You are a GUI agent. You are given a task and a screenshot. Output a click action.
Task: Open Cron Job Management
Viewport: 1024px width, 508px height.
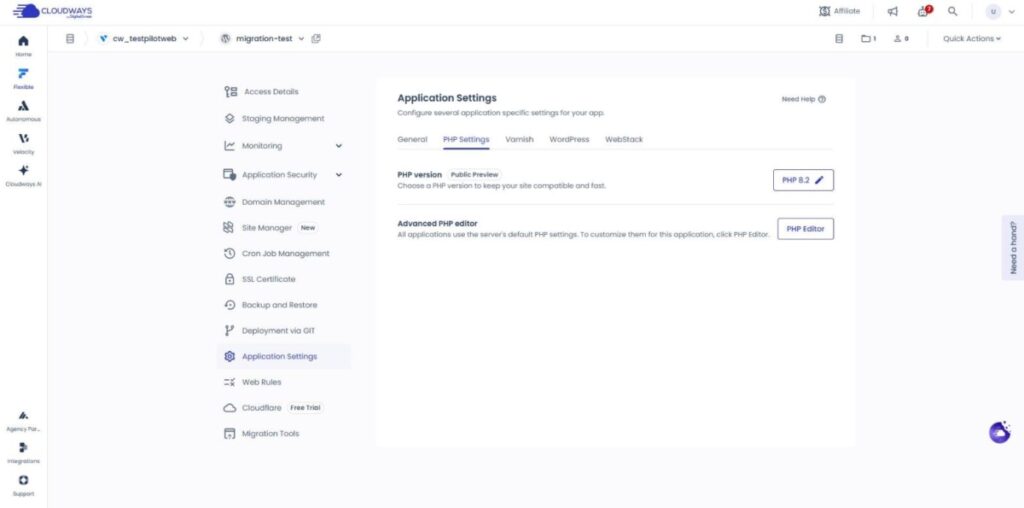pyautogui.click(x=283, y=253)
